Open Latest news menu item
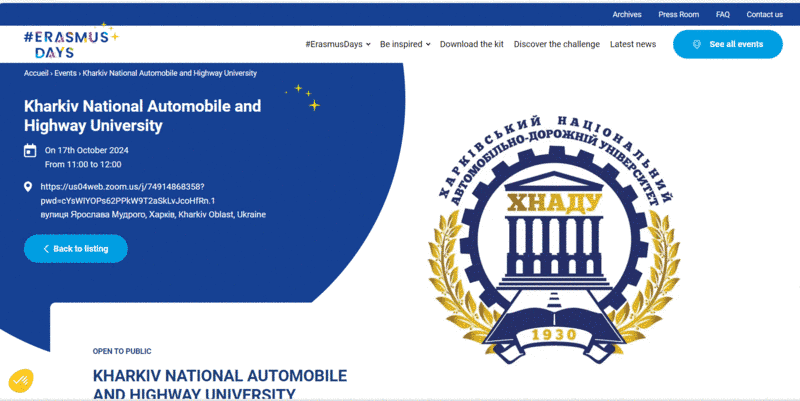Screen dimensions: 800x401 633,44
